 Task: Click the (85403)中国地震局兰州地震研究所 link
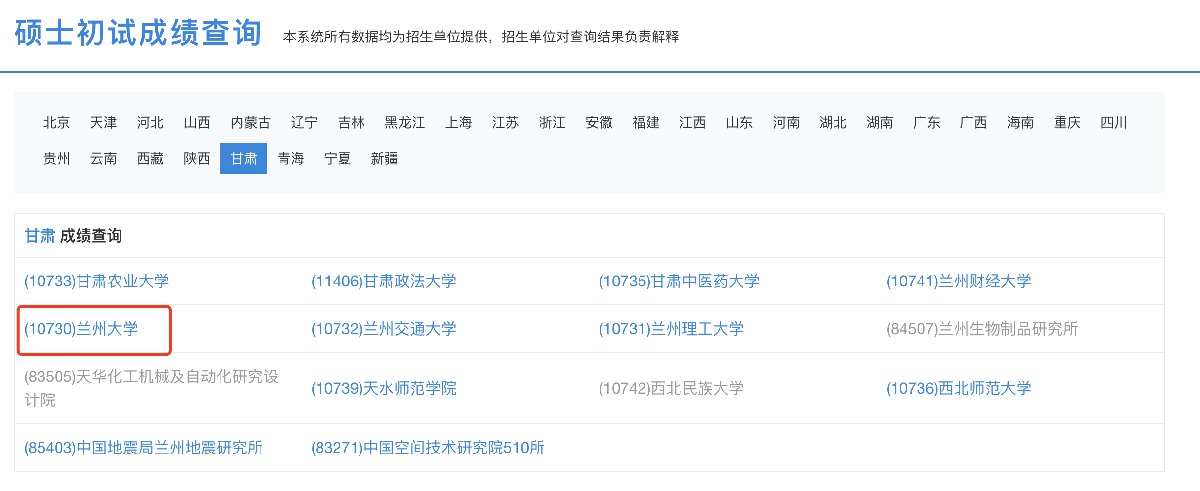click(143, 447)
